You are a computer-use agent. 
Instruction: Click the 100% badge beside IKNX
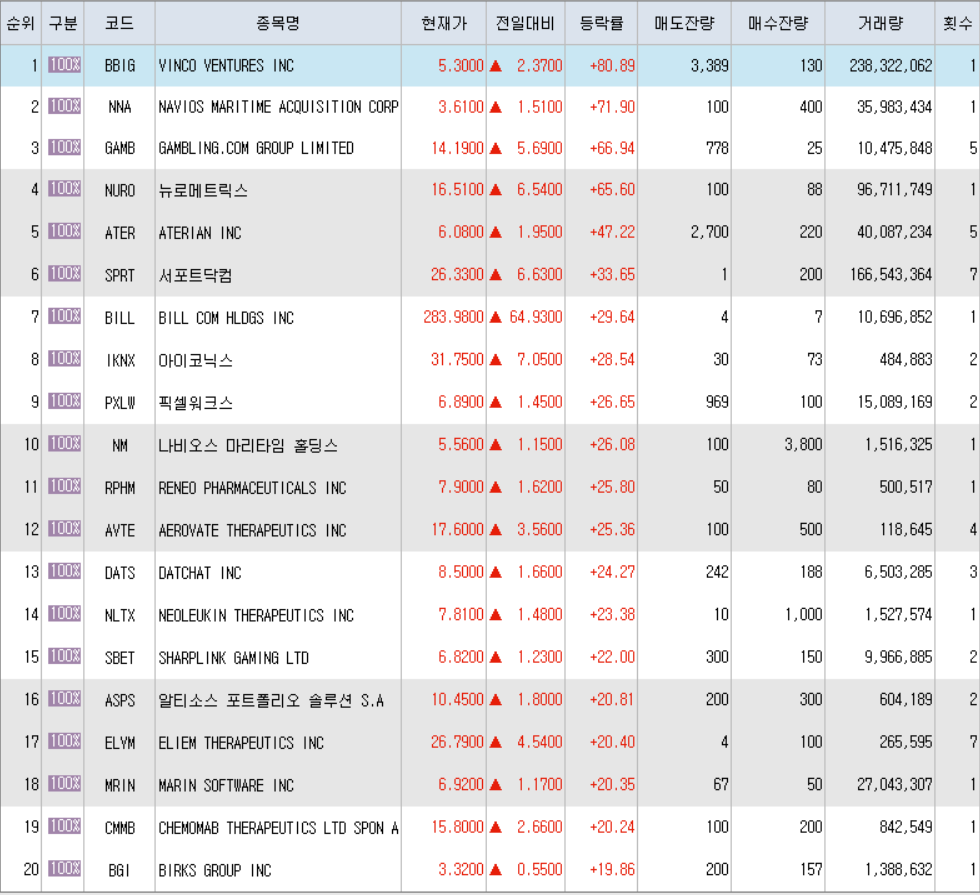(64, 358)
